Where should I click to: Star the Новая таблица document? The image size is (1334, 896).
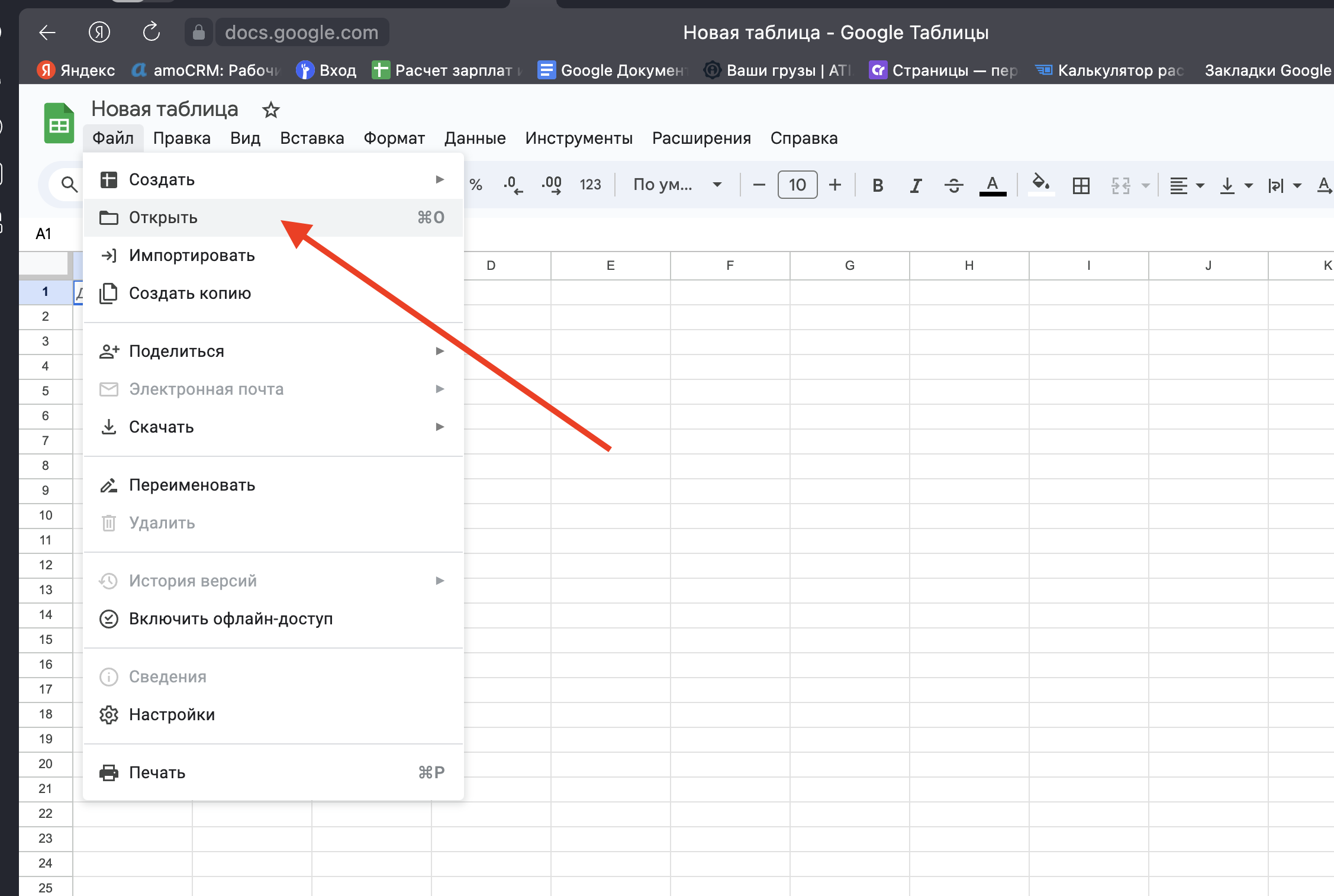(271, 109)
